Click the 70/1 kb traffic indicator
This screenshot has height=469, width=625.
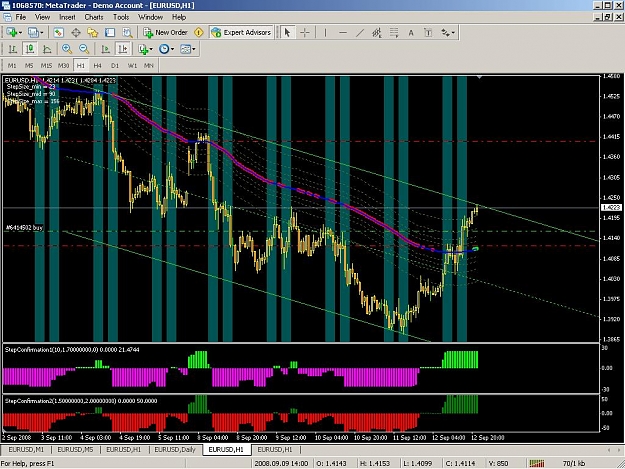pos(574,463)
